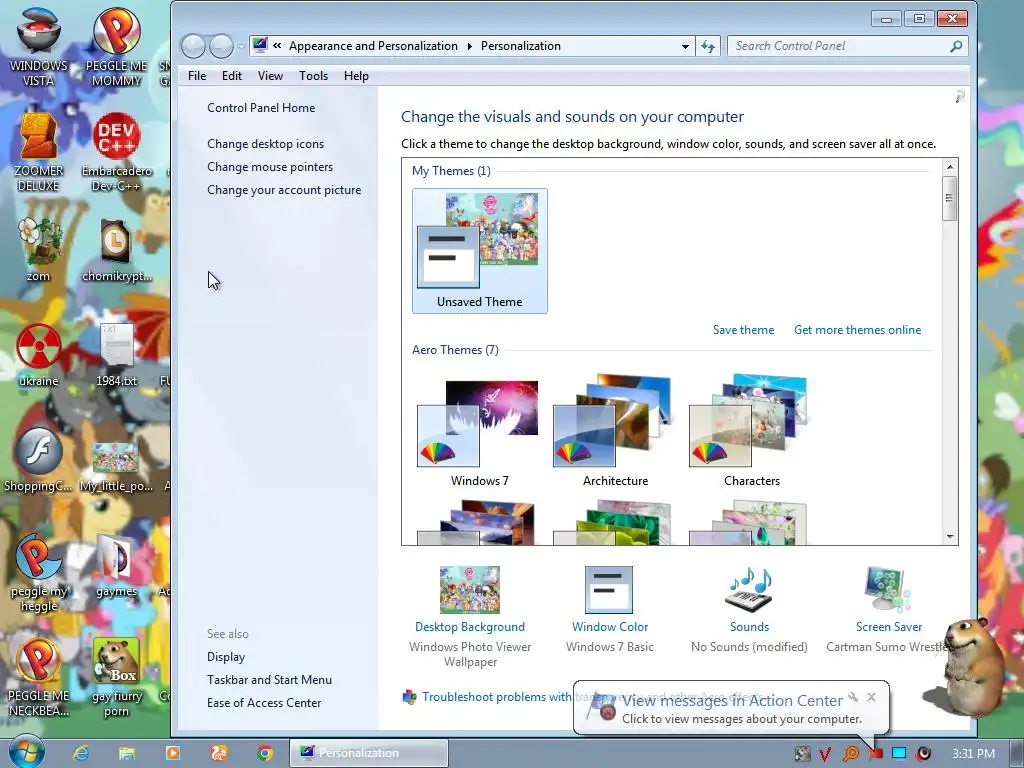The width and height of the screenshot is (1024, 768).
Task: Click Appearance and Personalization breadcrumb
Action: click(x=373, y=46)
